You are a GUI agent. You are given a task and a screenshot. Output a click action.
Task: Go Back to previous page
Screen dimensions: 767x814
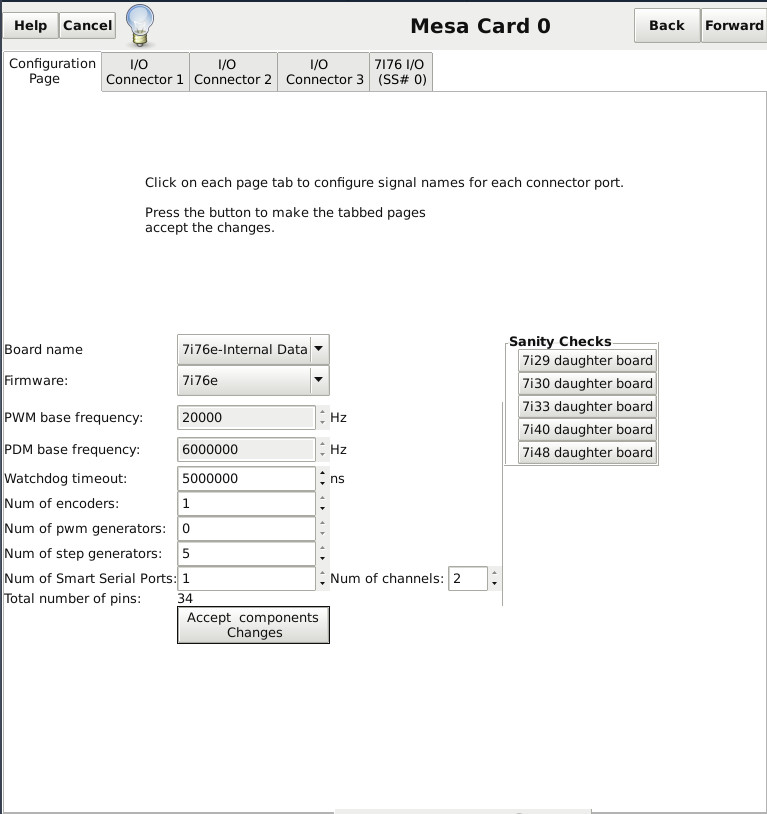coord(667,25)
